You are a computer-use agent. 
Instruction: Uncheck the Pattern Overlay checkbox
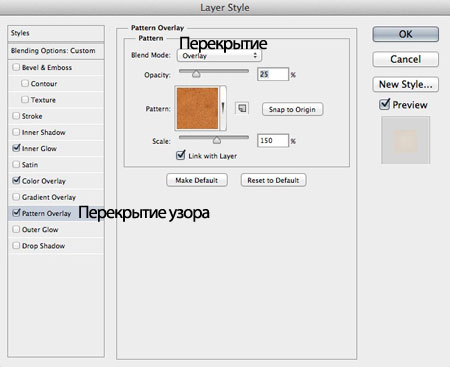point(16,213)
